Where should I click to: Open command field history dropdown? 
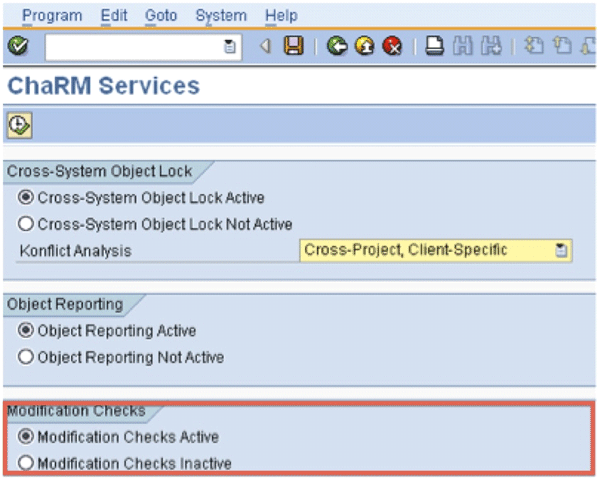click(x=230, y=47)
